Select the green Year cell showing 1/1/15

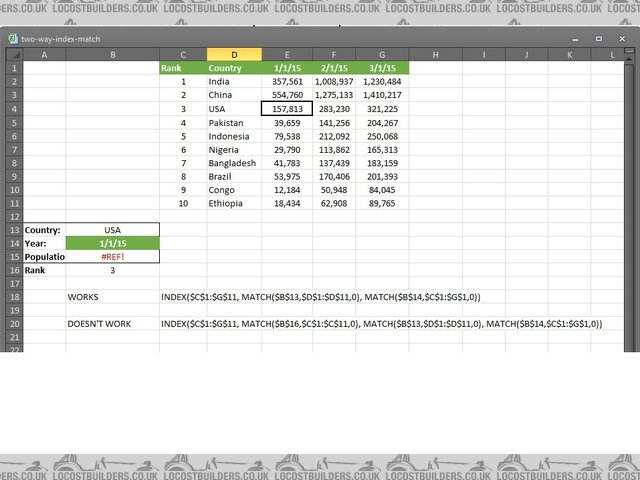pyautogui.click(x=112, y=243)
